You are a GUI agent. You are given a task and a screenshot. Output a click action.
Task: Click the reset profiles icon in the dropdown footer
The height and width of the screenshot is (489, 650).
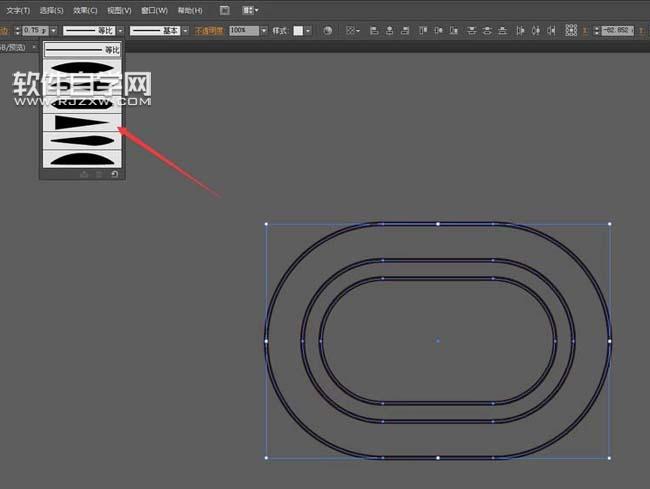point(113,174)
